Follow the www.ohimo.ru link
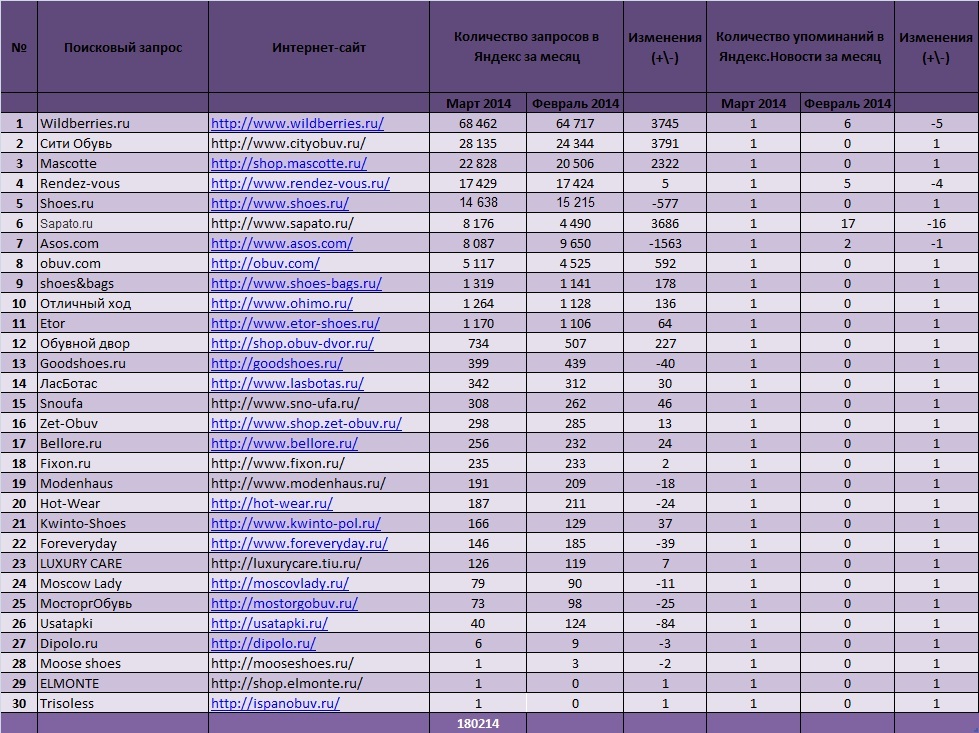 [282, 303]
